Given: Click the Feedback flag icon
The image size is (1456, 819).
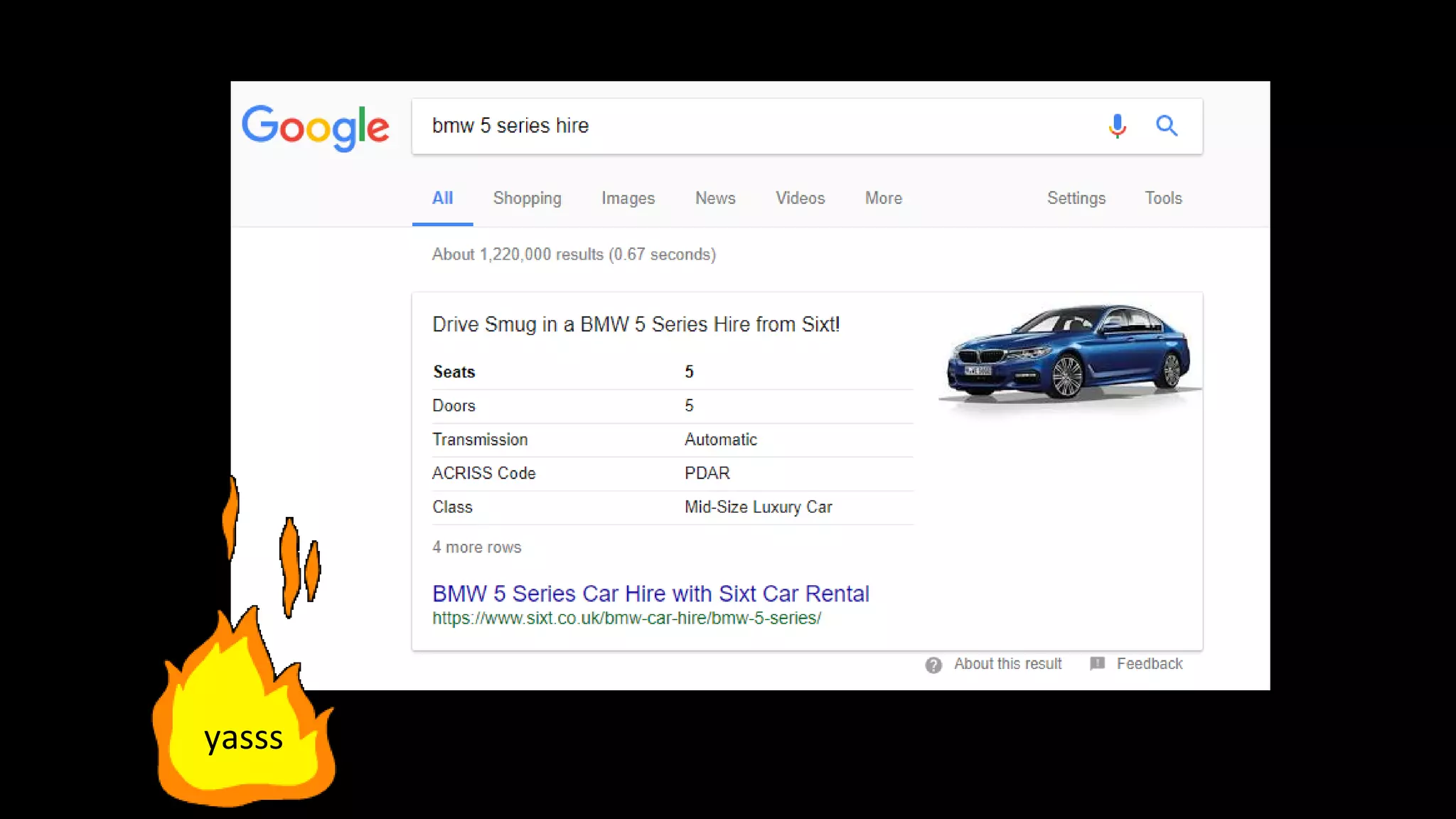Looking at the screenshot, I should [1097, 663].
